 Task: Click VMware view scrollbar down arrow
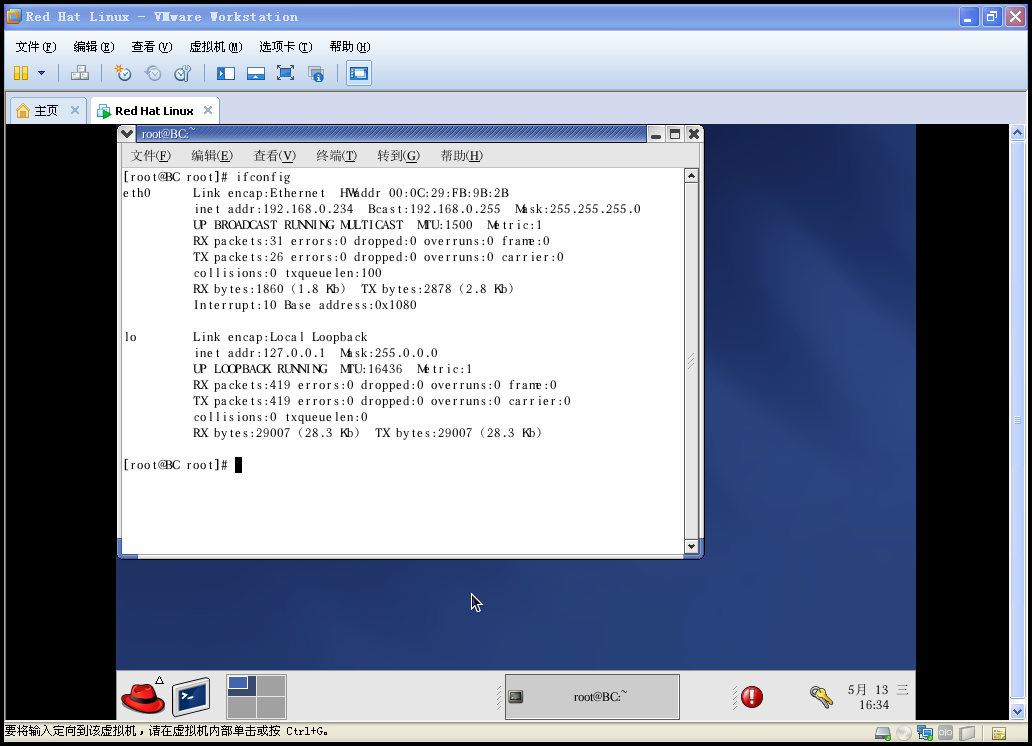(1018, 712)
